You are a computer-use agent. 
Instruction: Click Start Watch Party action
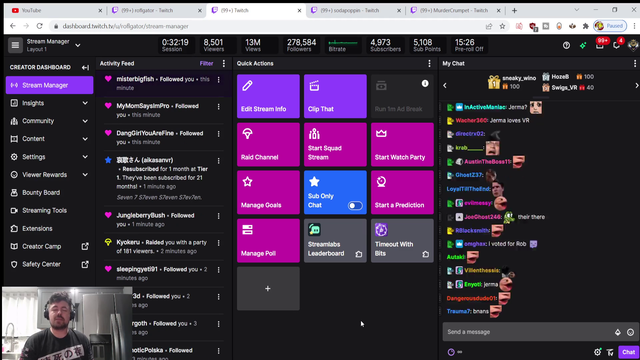pyautogui.click(x=402, y=144)
